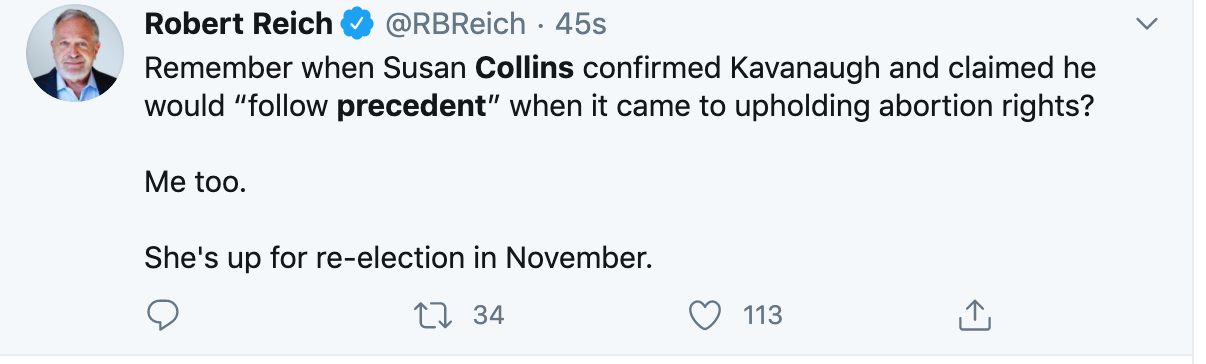The height and width of the screenshot is (364, 1206).
Task: Click the bold word precedent
Action: [410, 107]
